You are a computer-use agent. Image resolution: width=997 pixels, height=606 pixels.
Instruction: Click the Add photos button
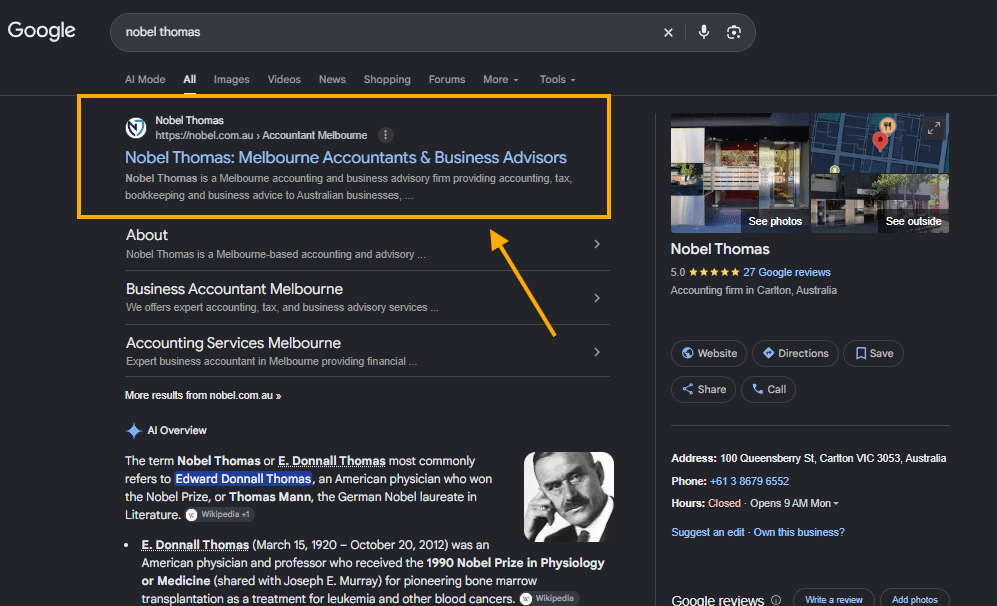click(914, 599)
